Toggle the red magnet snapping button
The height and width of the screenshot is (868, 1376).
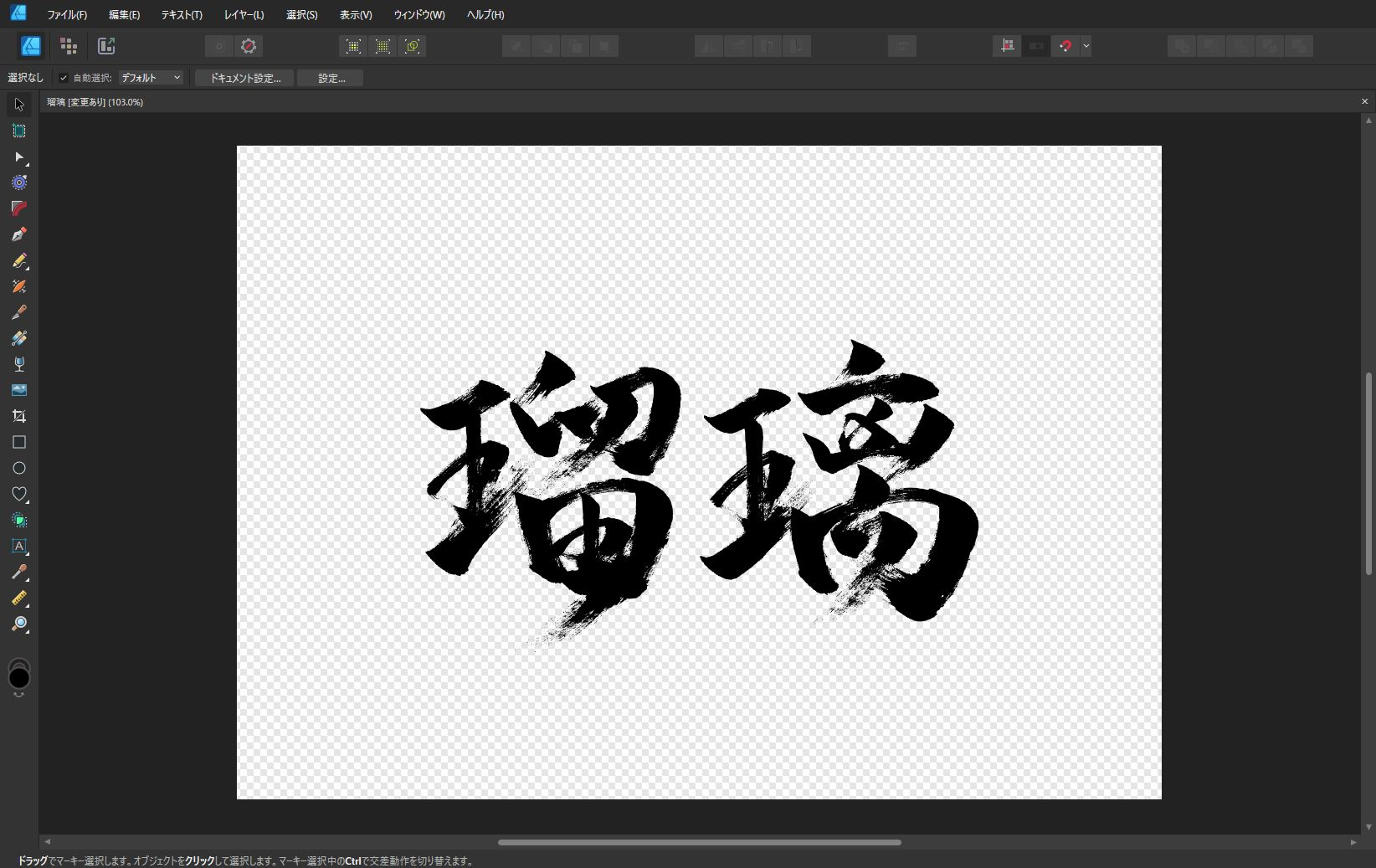tap(1065, 46)
